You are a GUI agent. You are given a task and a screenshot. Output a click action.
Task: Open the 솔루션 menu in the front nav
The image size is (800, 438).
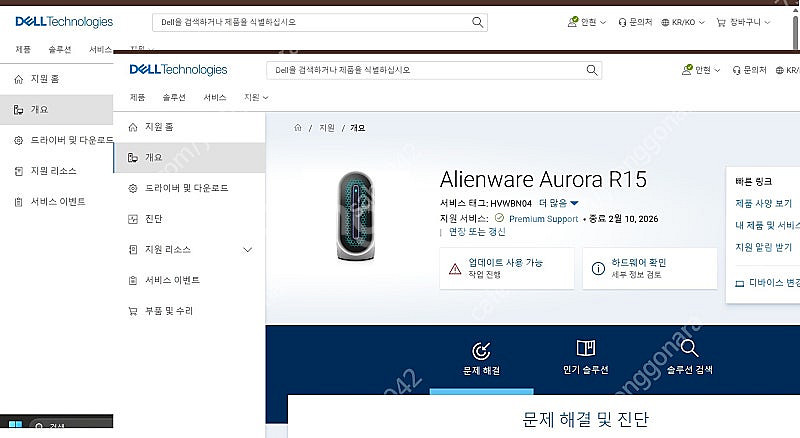(174, 97)
